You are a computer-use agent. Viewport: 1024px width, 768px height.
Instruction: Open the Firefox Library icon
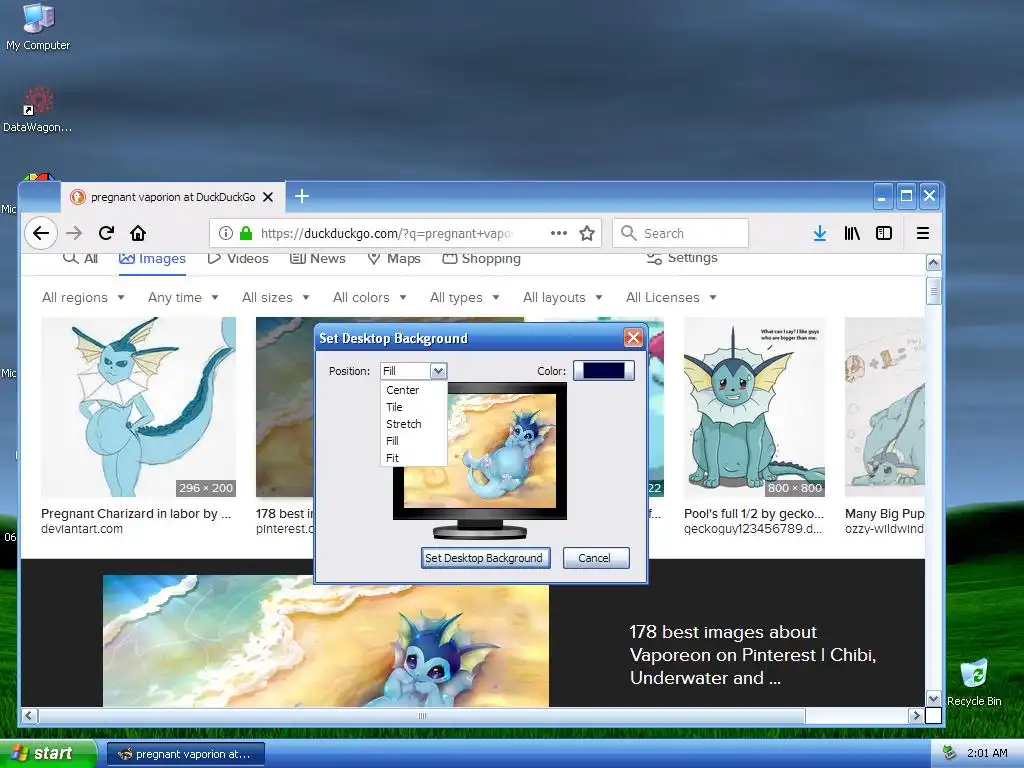pos(852,233)
